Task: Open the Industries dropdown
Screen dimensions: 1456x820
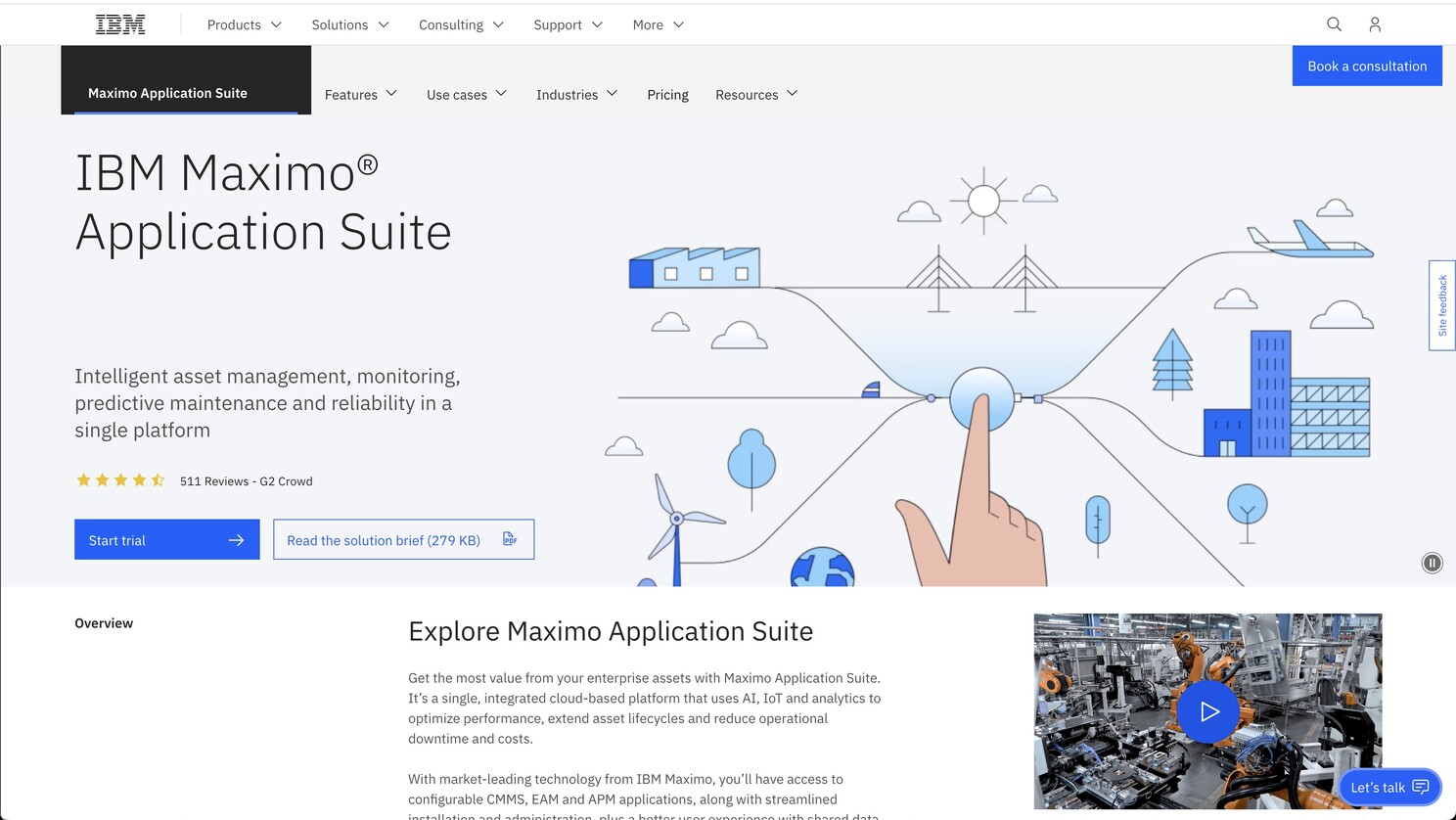Action: coord(576,94)
